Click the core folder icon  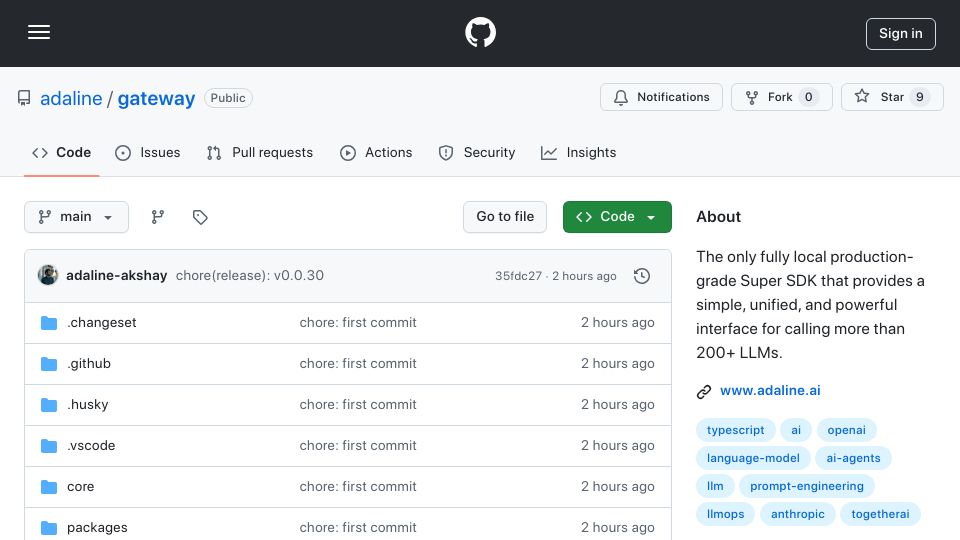49,487
